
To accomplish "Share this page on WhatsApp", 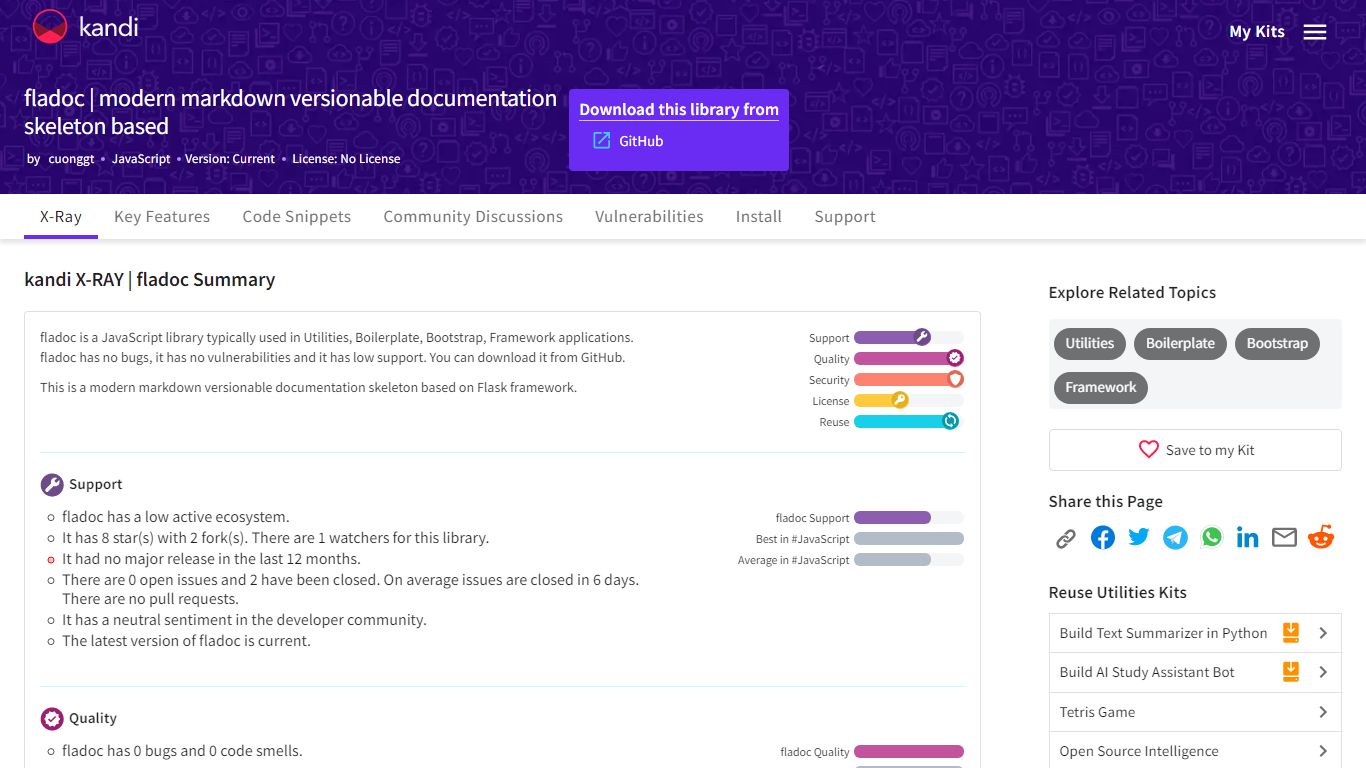I will pos(1212,537).
